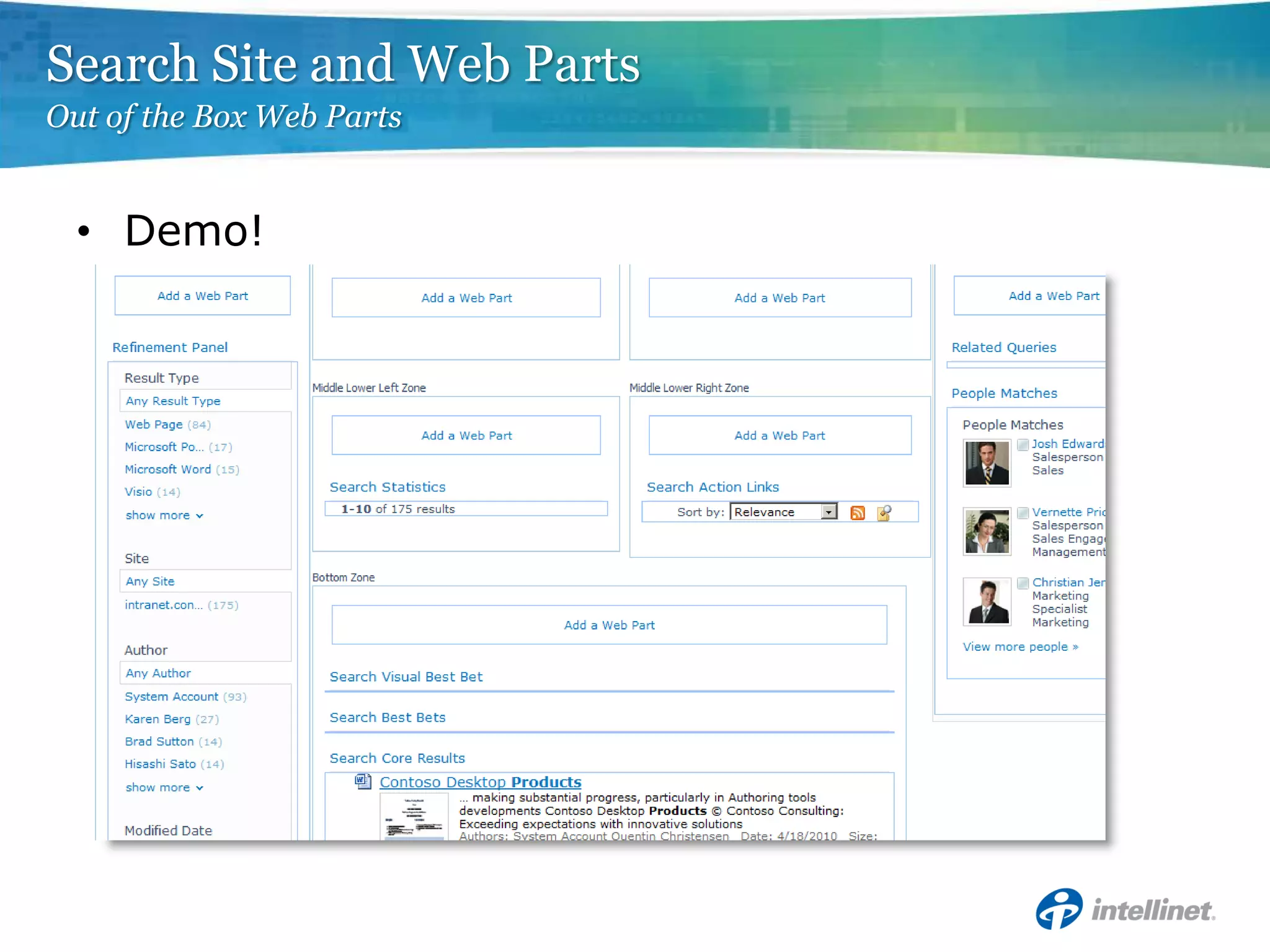Open Josh Edwards profile link

pos(1068,444)
